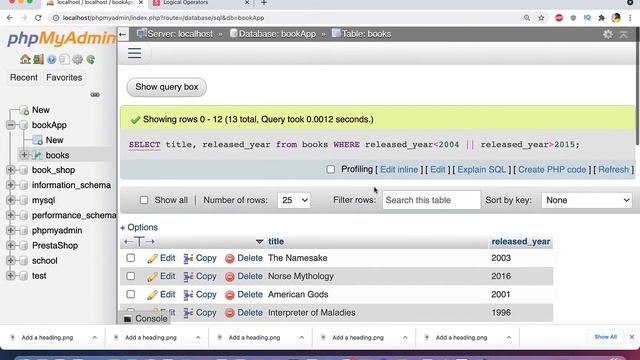Expand the + Options section
640x360 pixels.
[x=139, y=227]
